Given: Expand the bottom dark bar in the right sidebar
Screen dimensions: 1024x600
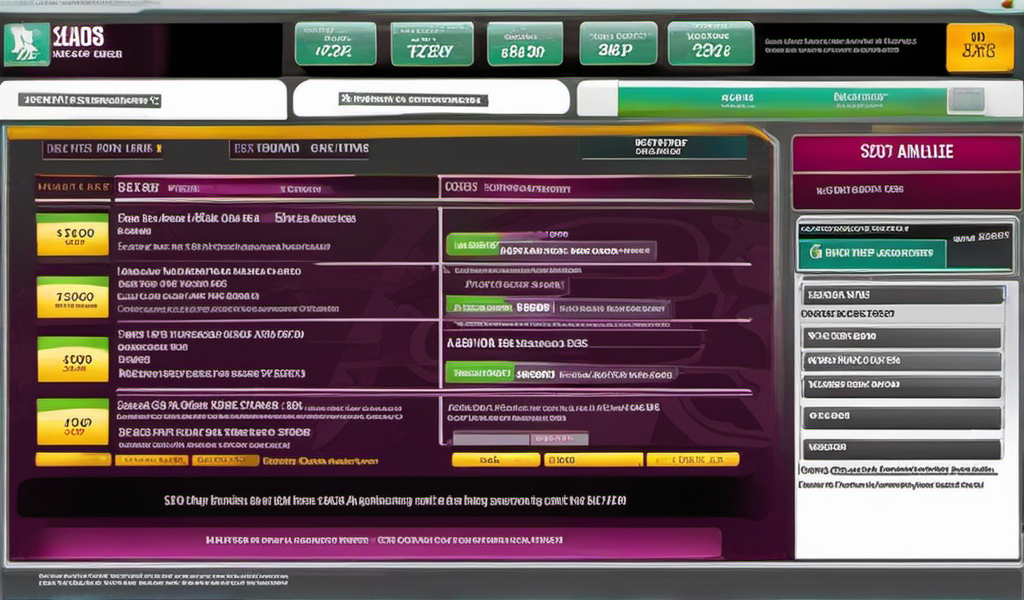Looking at the screenshot, I should 903,448.
